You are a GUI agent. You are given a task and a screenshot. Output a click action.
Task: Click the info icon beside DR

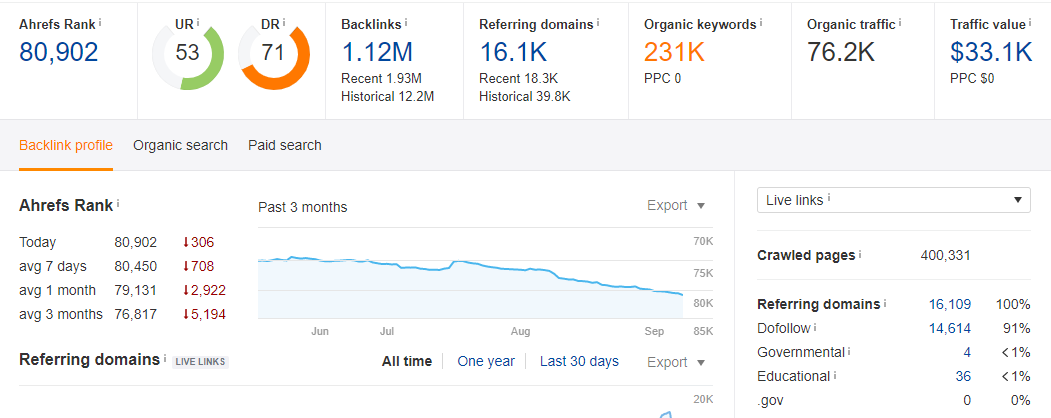click(x=284, y=22)
